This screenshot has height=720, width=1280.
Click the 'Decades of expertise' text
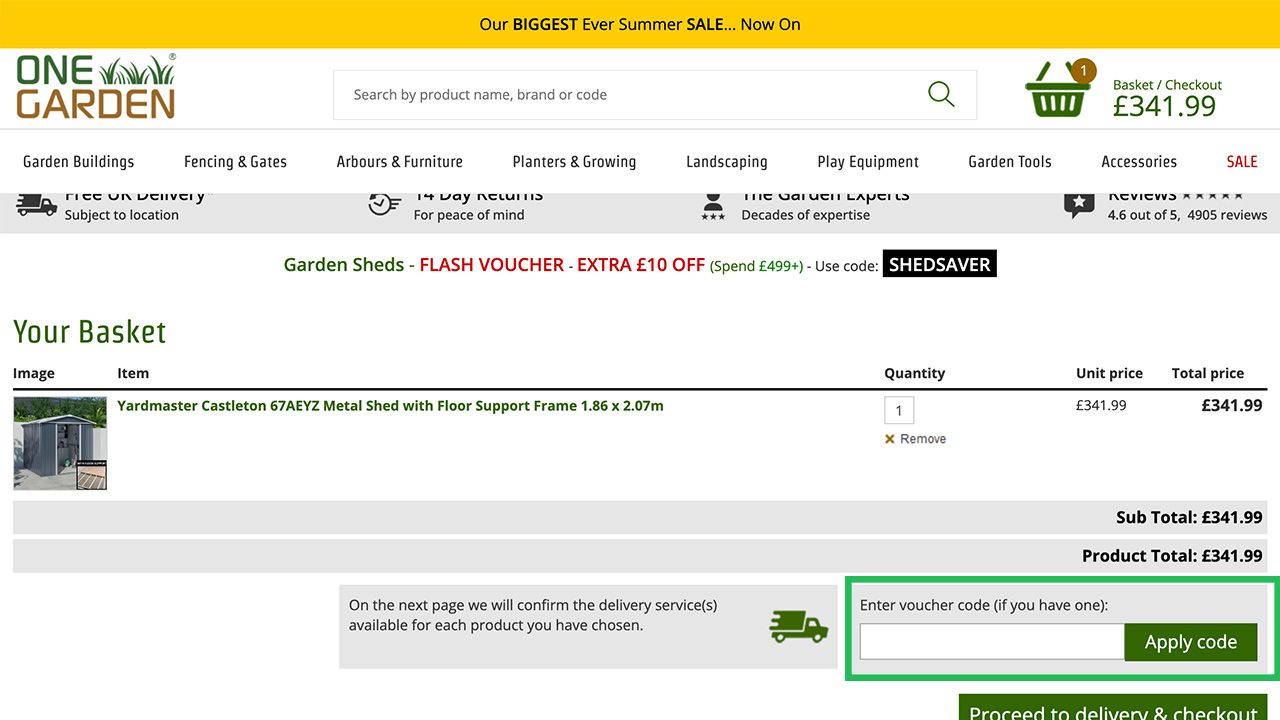tap(806, 215)
